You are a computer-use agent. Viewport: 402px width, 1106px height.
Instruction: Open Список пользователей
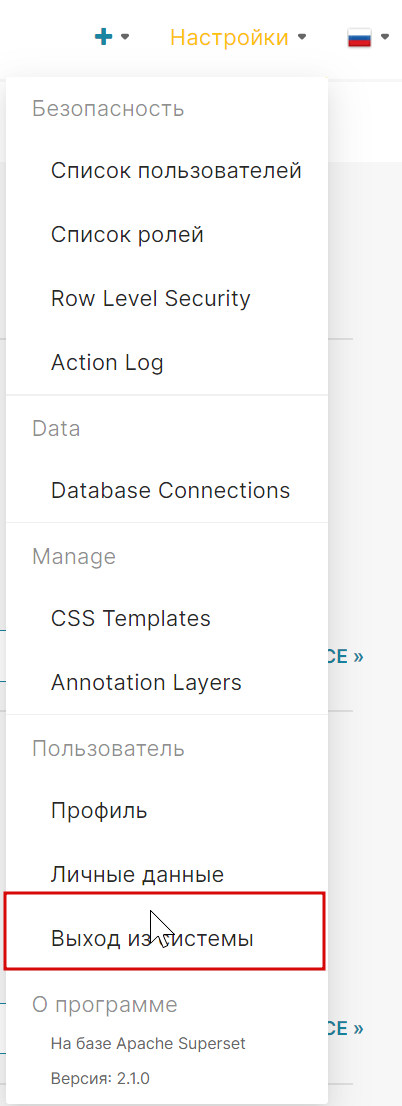pyautogui.click(x=167, y=171)
